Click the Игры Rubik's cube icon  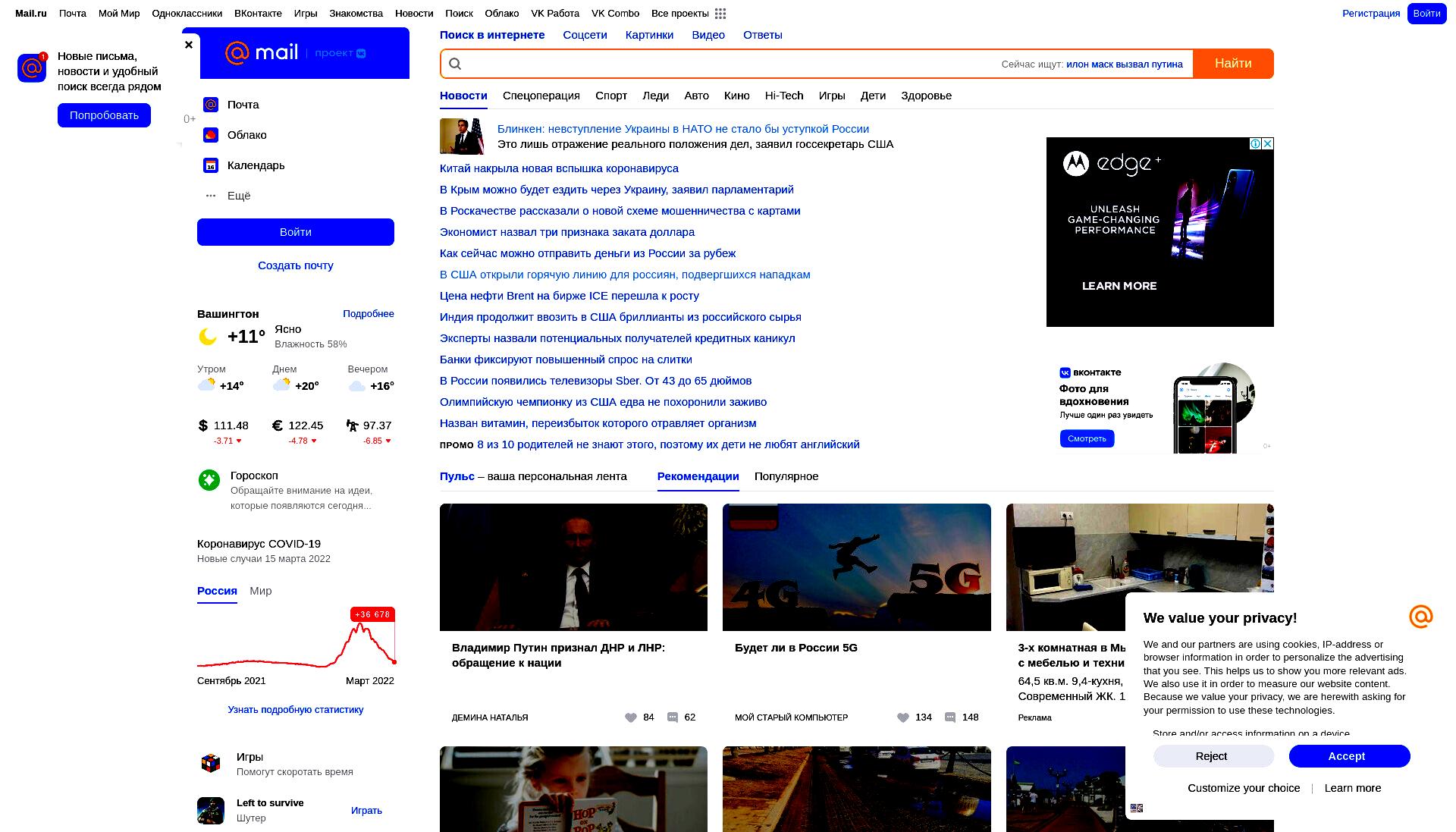pos(211,763)
